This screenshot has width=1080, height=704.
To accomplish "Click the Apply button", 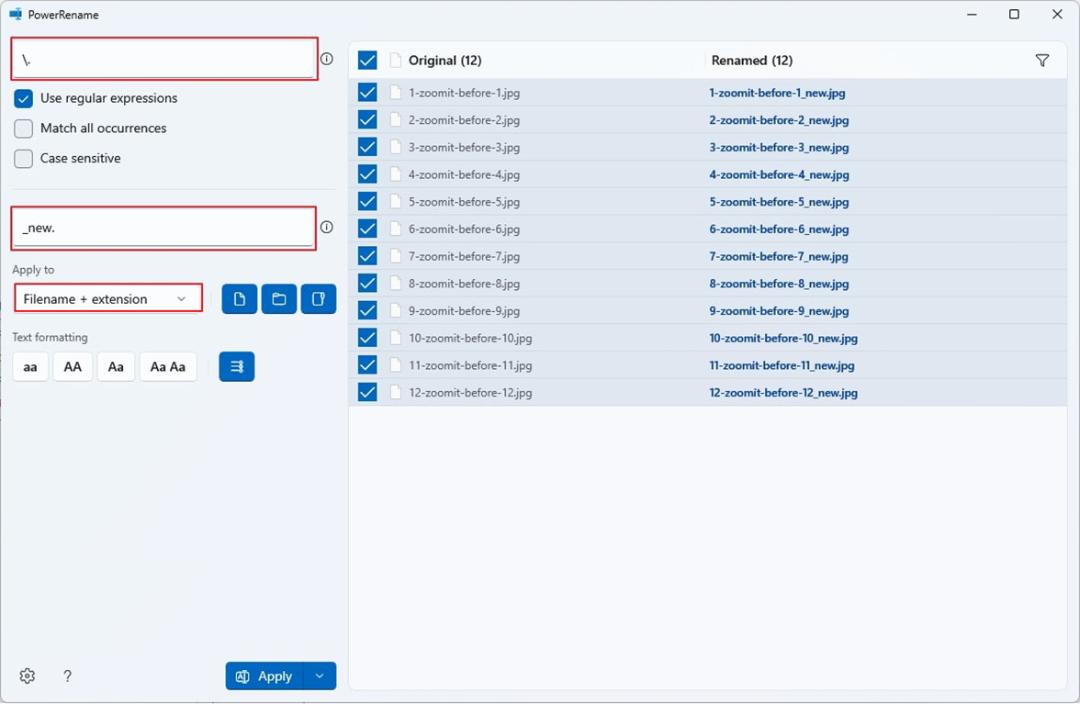I will [x=264, y=676].
